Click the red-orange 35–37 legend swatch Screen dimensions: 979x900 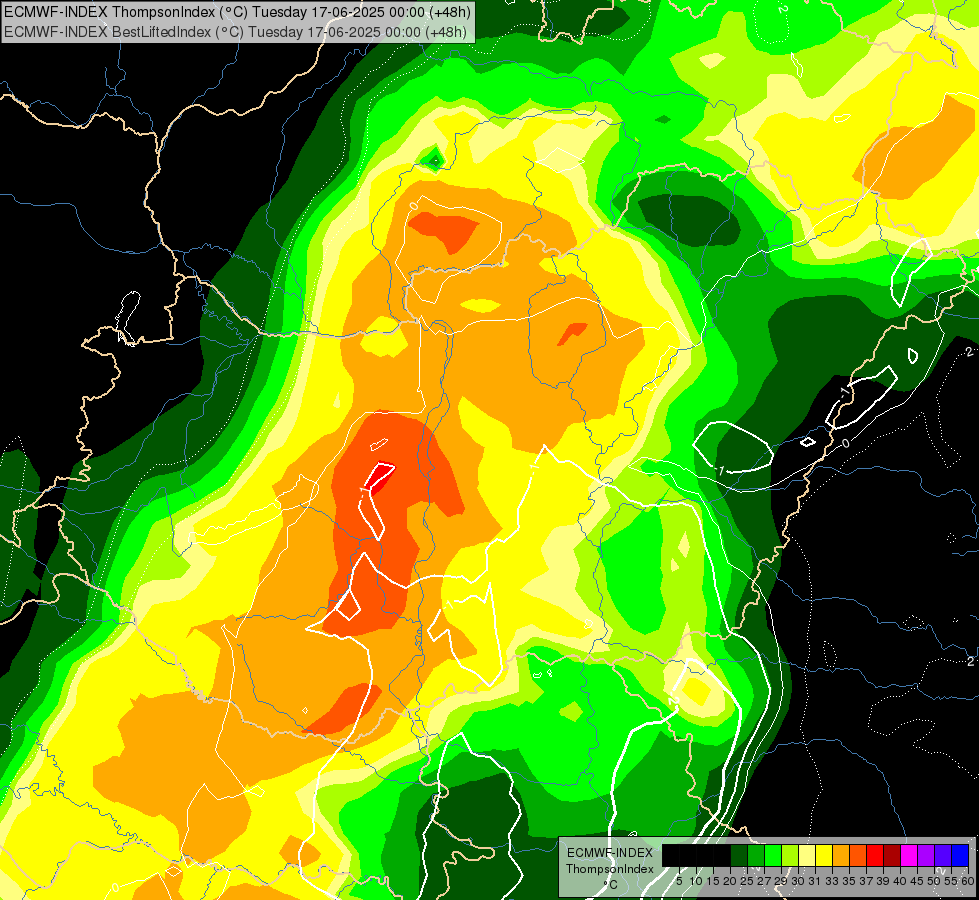(858, 855)
